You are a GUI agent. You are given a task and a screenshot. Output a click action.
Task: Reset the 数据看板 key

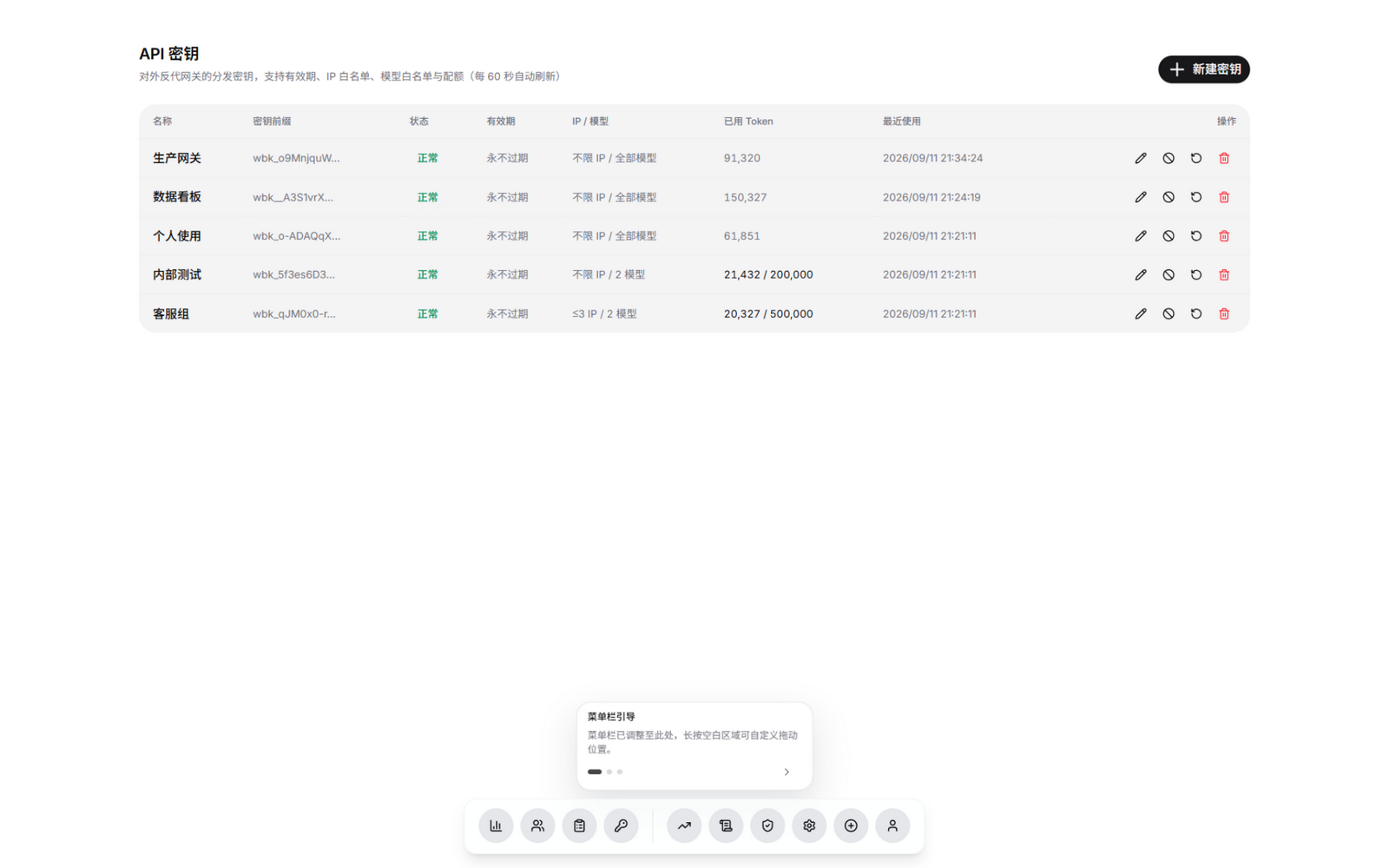click(x=1196, y=197)
